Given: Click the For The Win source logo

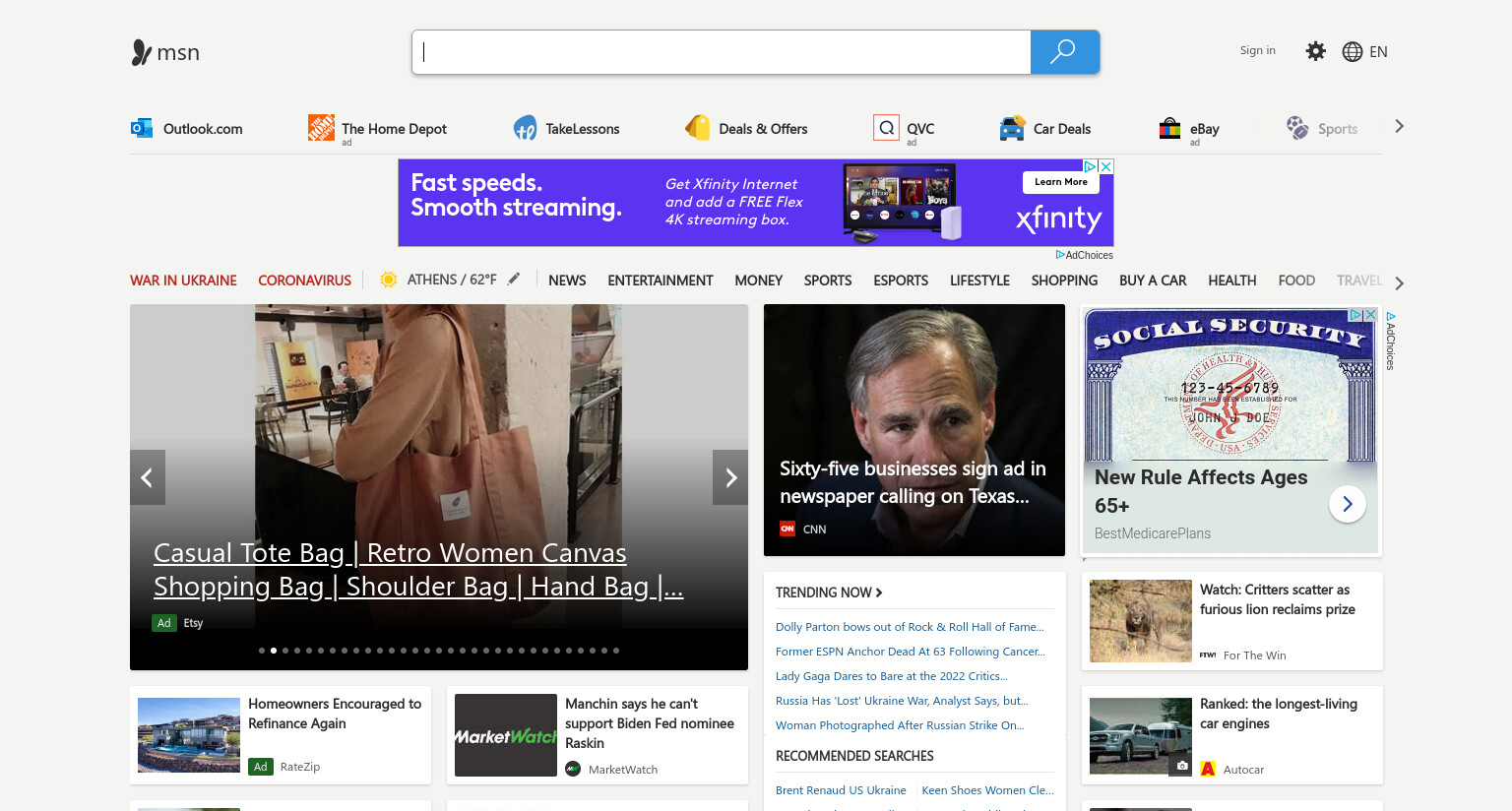Looking at the screenshot, I should pyautogui.click(x=1208, y=655).
